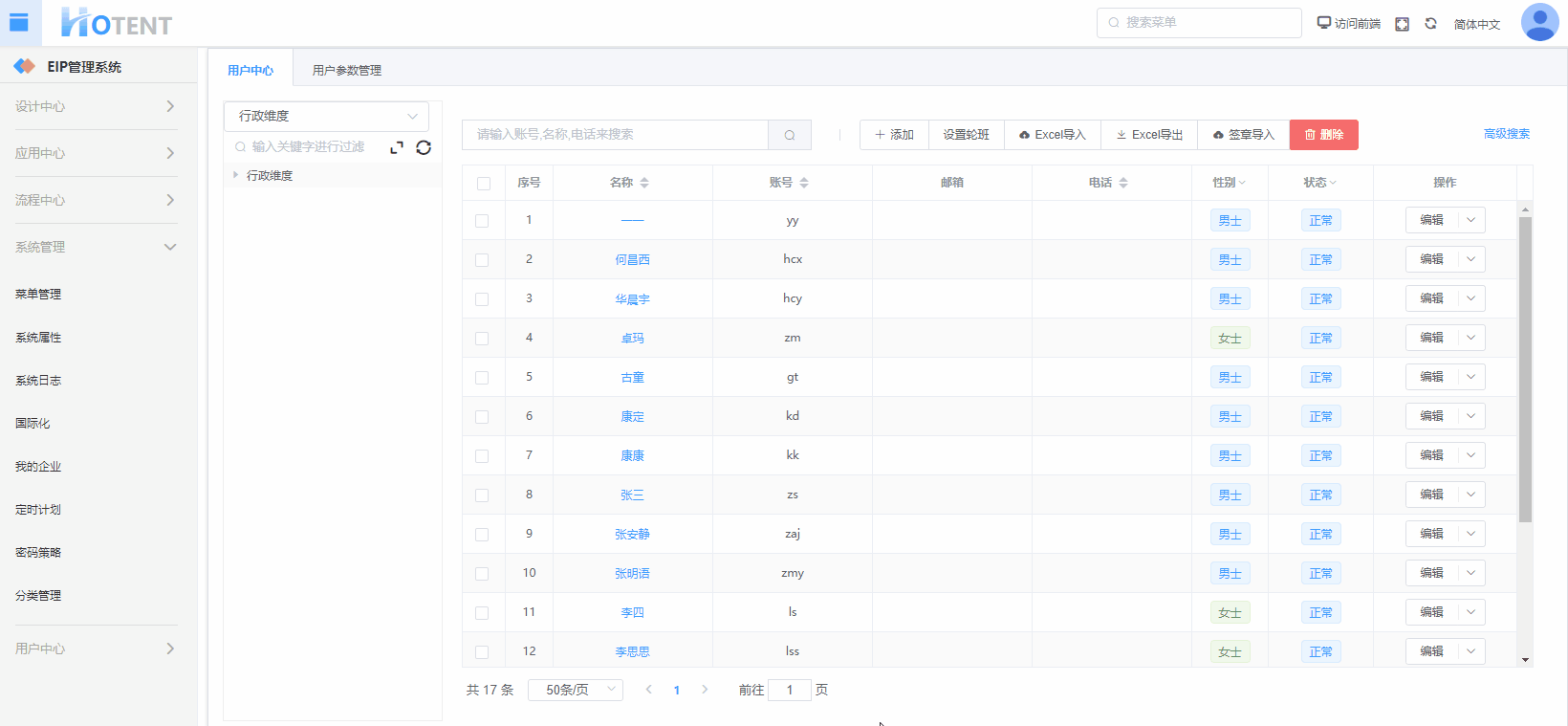
Task: Click the red 删除 button
Action: [1323, 135]
